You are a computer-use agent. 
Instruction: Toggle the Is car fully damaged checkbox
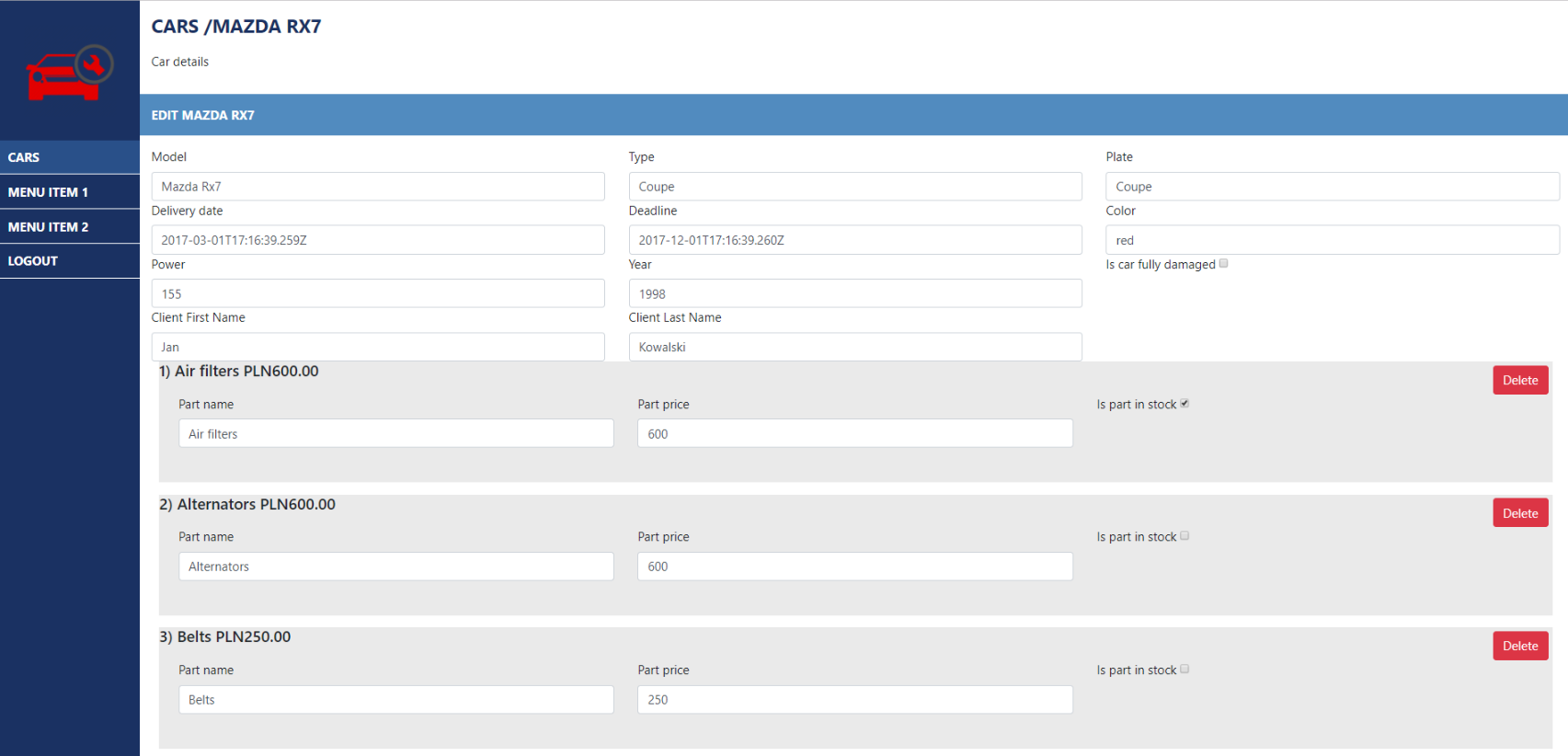coord(1223,264)
